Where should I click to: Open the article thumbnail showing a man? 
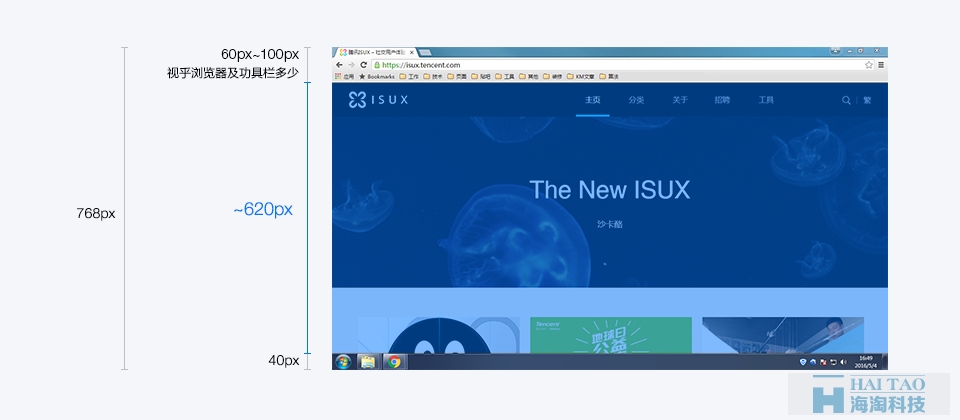point(783,336)
